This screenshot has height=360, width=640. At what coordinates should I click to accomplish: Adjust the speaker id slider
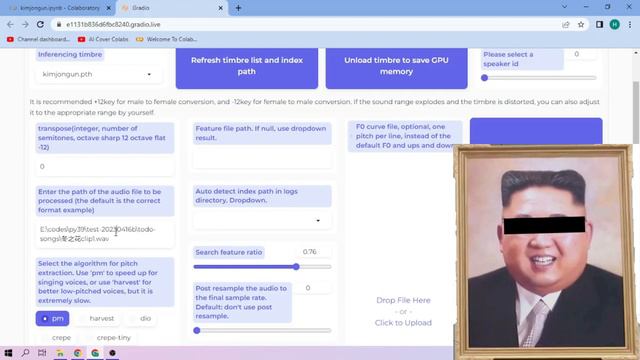[x=540, y=78]
